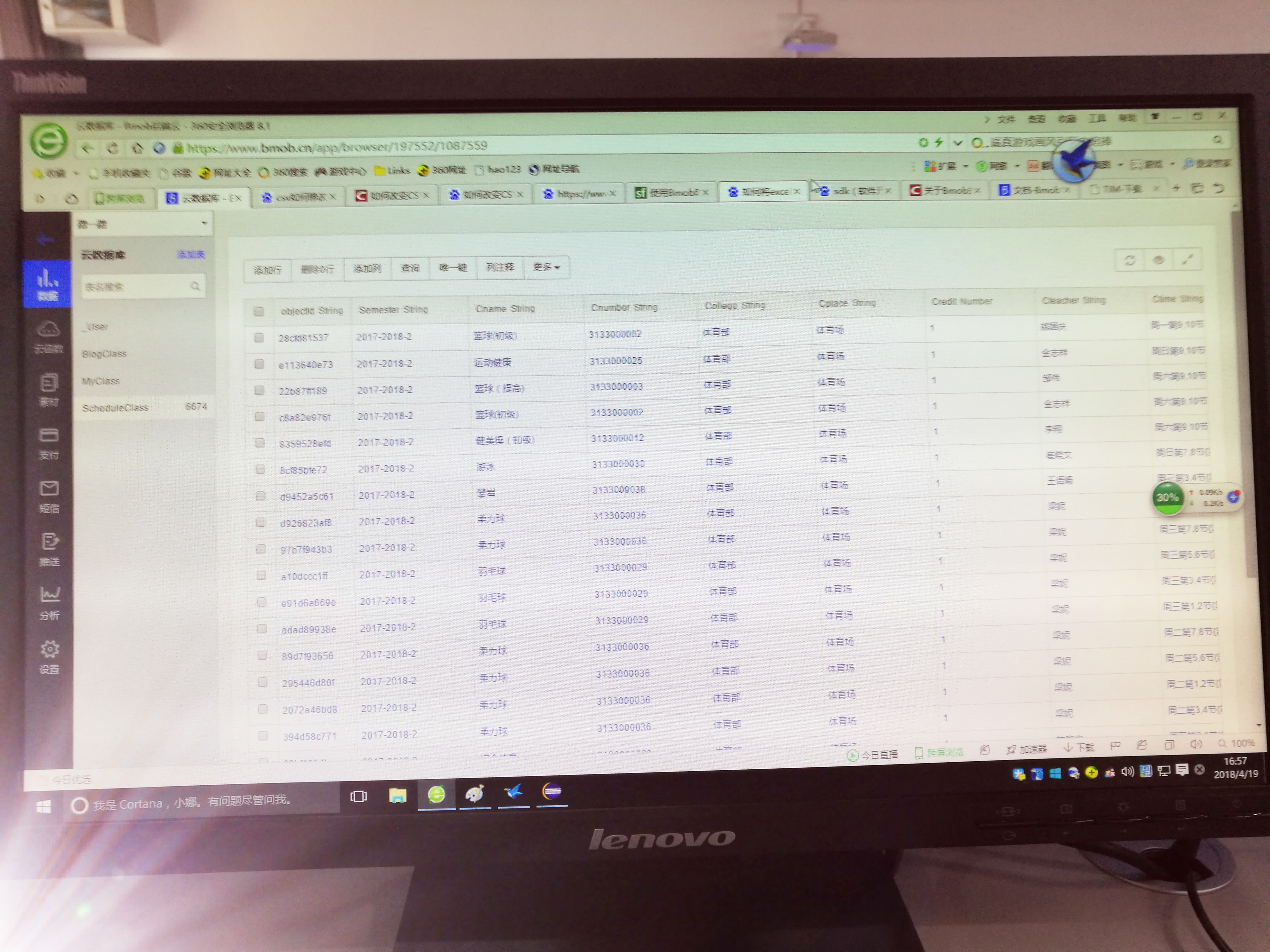1270x952 pixels.
Task: Open the 更多 dropdown
Action: pos(547,267)
